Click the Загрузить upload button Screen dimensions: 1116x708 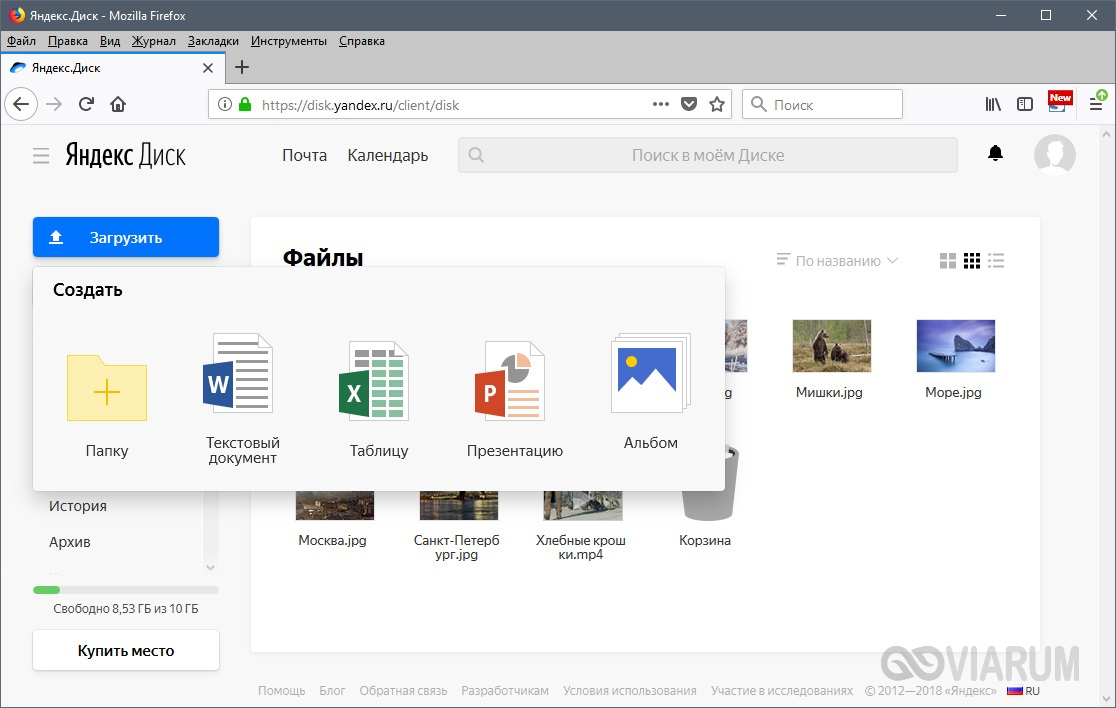point(126,237)
